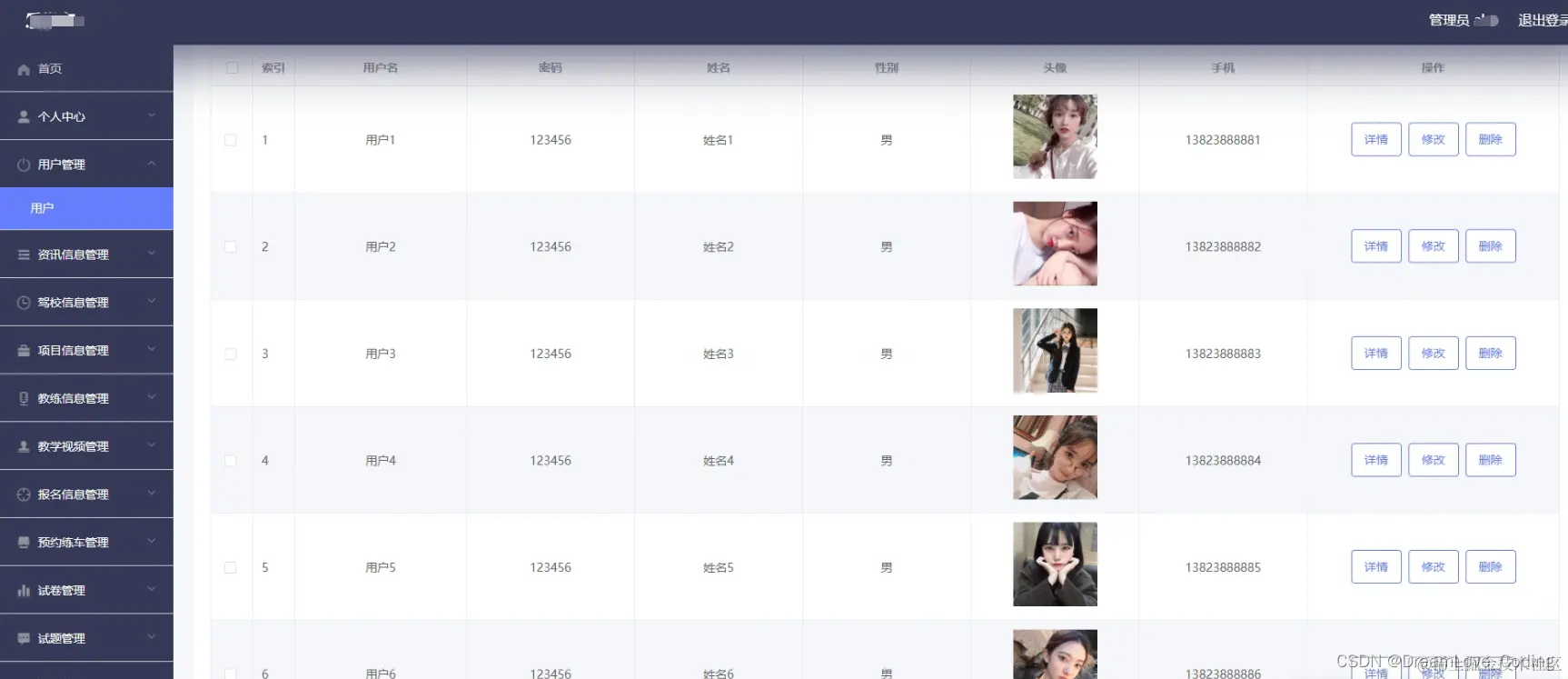The height and width of the screenshot is (679, 1568).
Task: Click the avatar photo of 用户4
Action: [1055, 457]
